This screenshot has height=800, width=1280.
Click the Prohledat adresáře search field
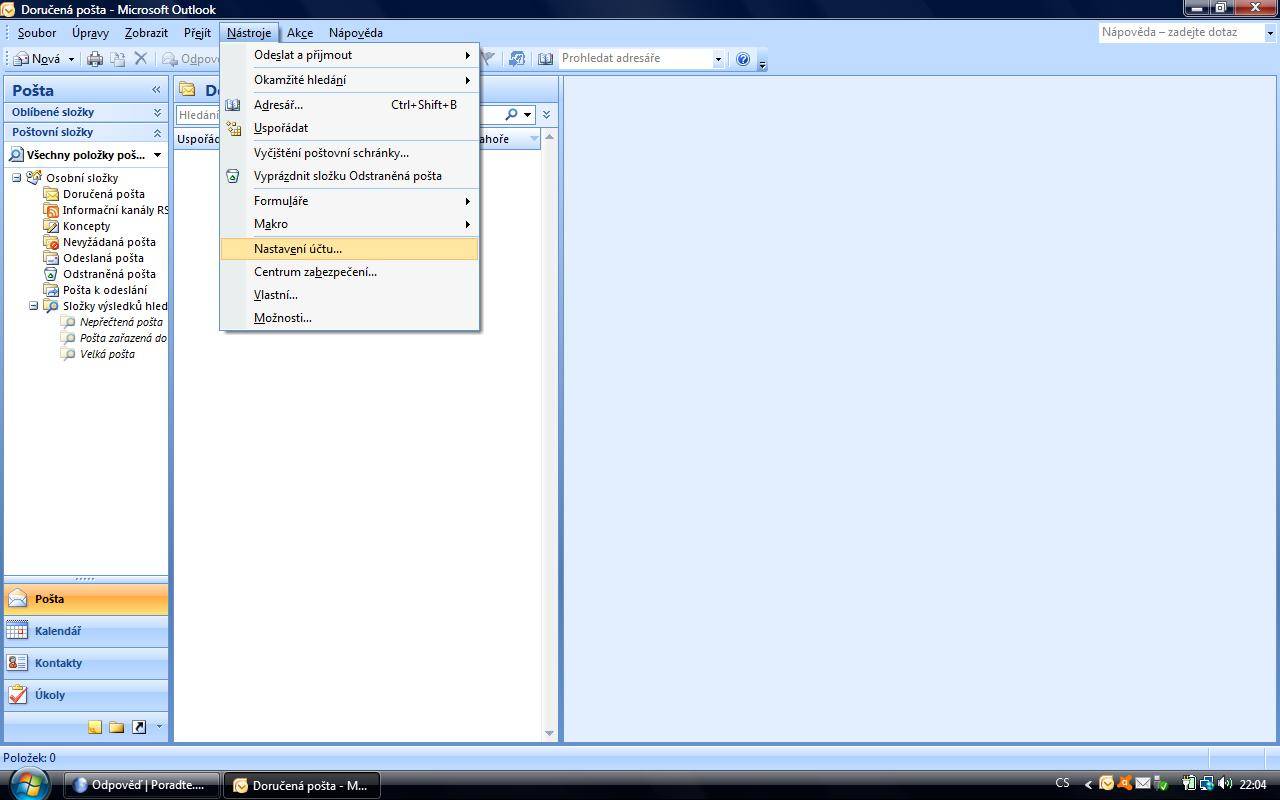coord(635,58)
